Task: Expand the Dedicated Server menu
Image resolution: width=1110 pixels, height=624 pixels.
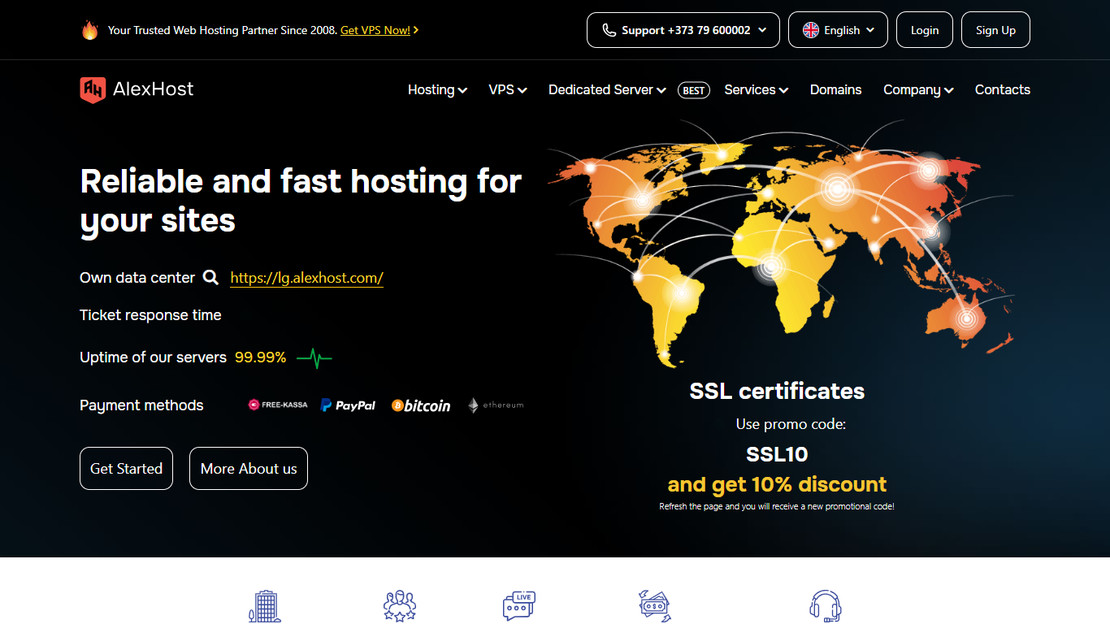Action: coord(607,90)
